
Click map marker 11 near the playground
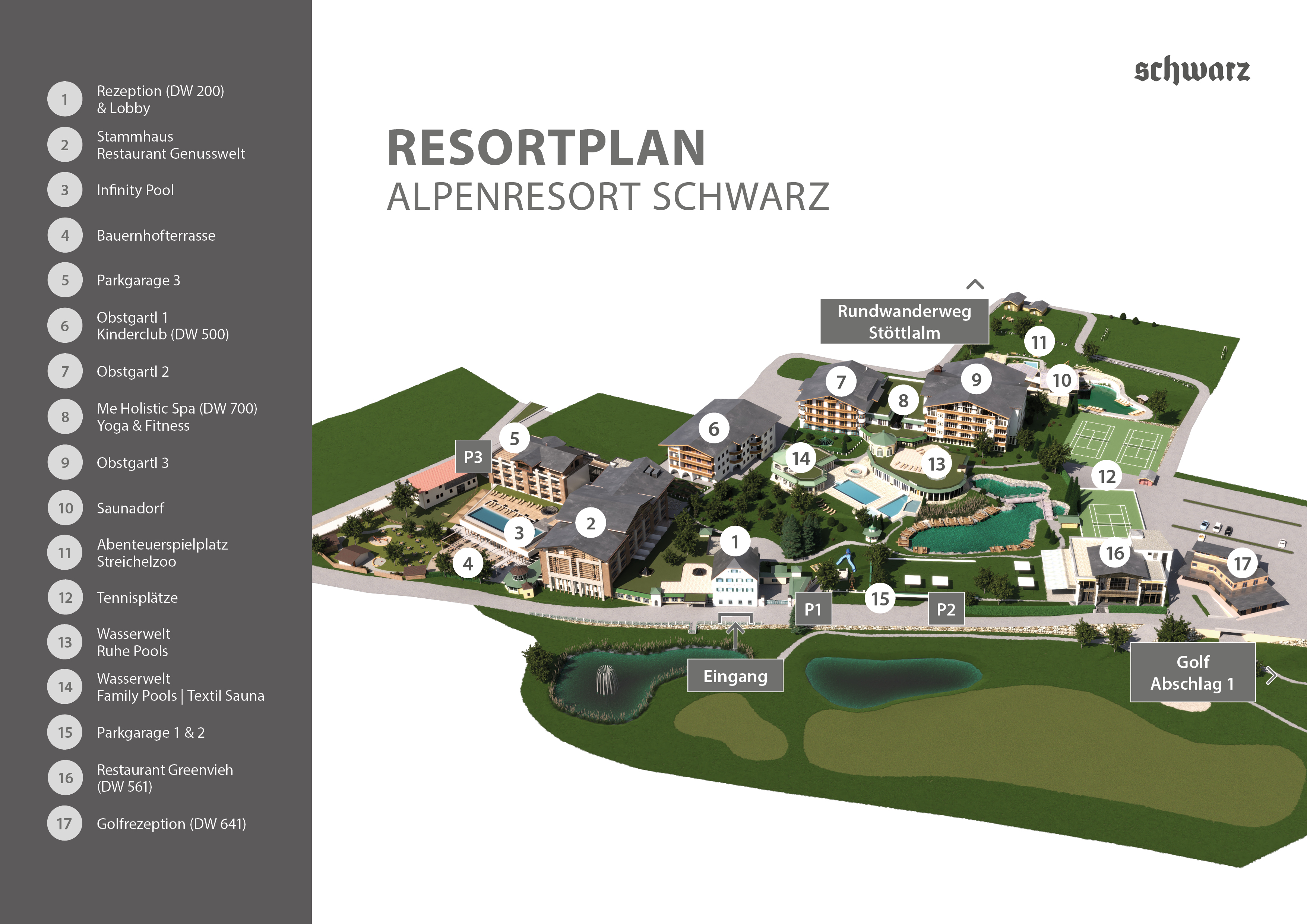[1039, 342]
